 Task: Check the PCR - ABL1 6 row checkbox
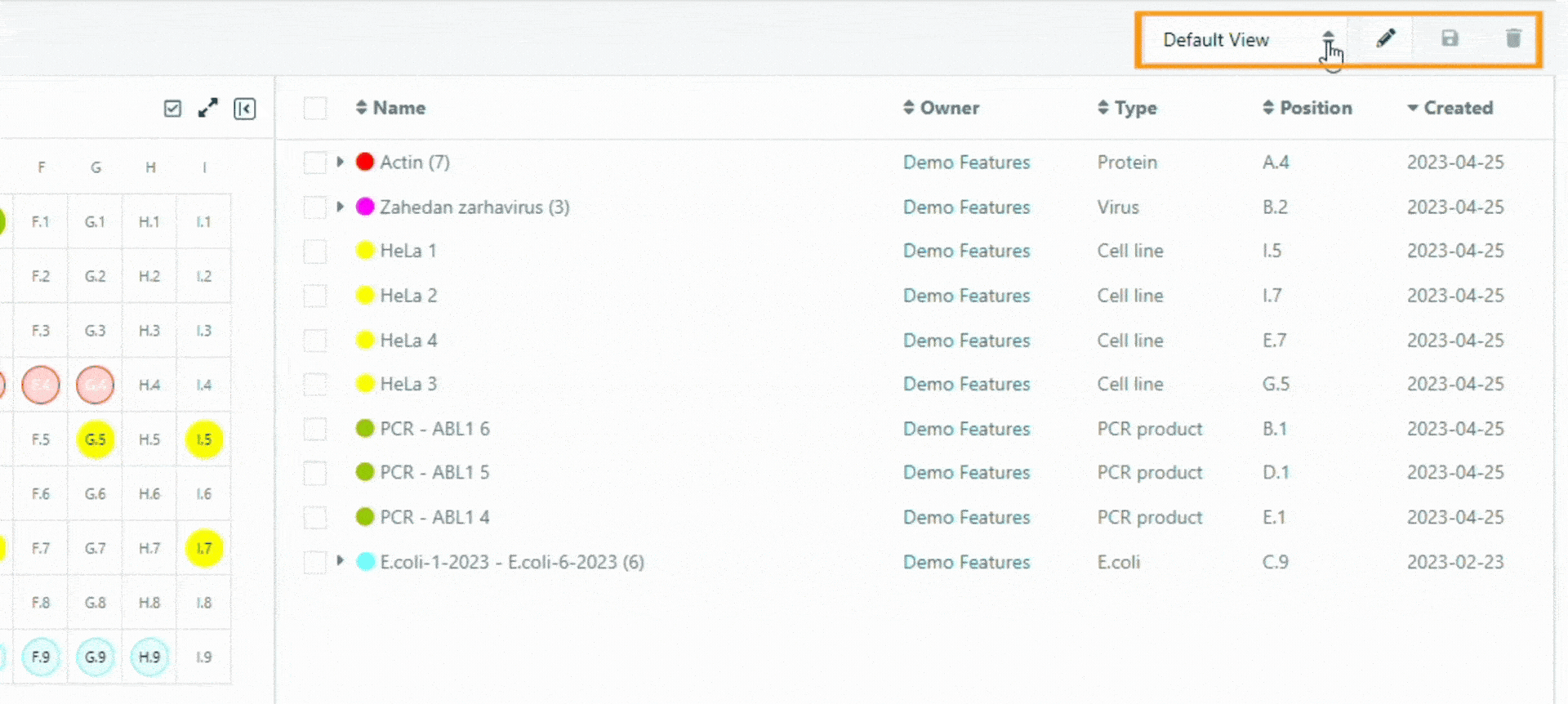click(x=315, y=429)
